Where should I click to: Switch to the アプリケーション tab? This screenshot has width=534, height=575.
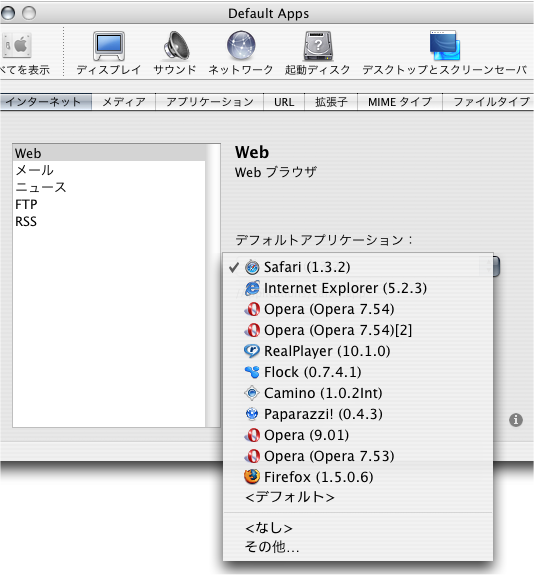click(210, 102)
